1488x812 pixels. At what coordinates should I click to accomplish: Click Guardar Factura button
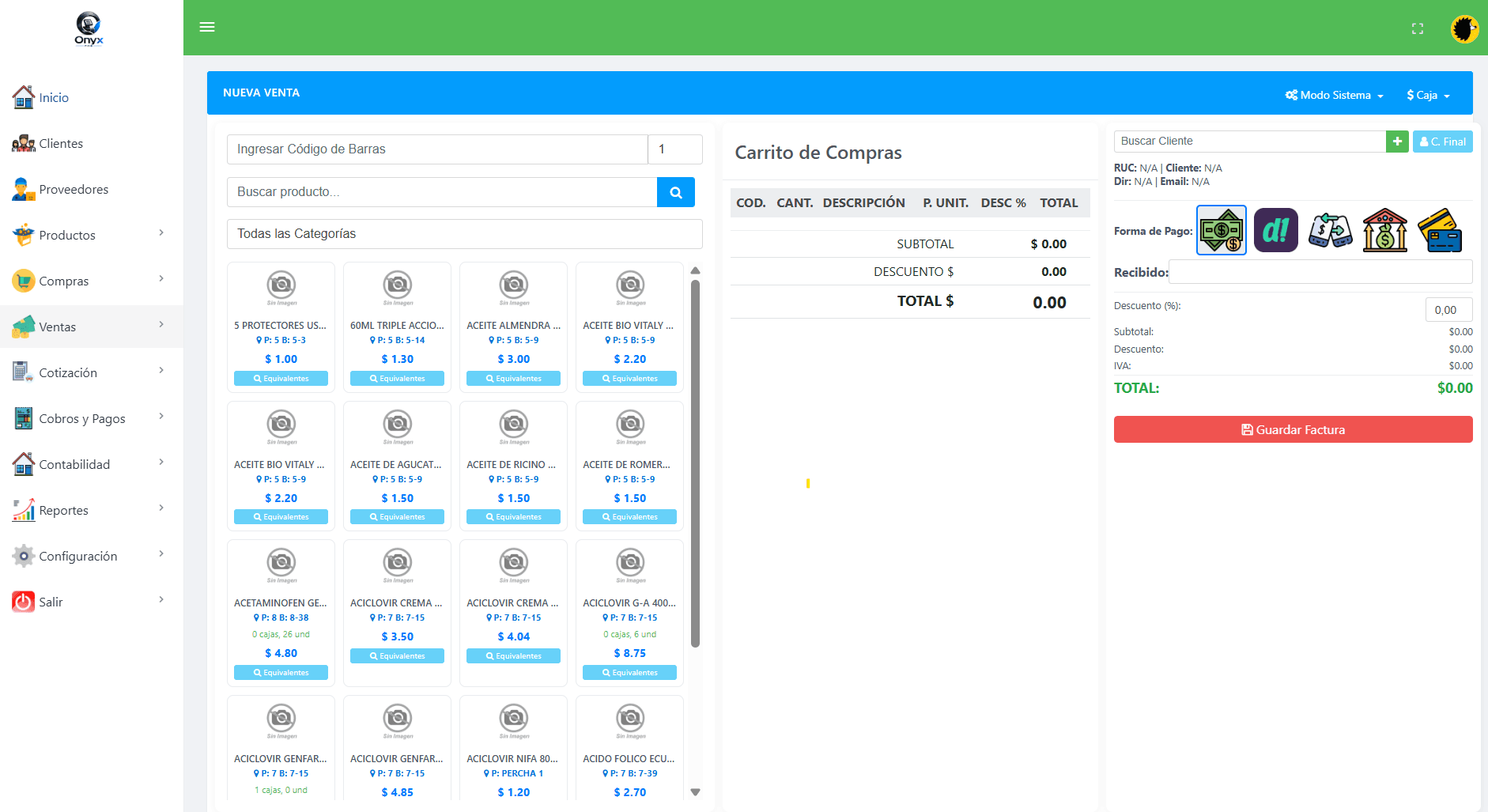point(1293,429)
